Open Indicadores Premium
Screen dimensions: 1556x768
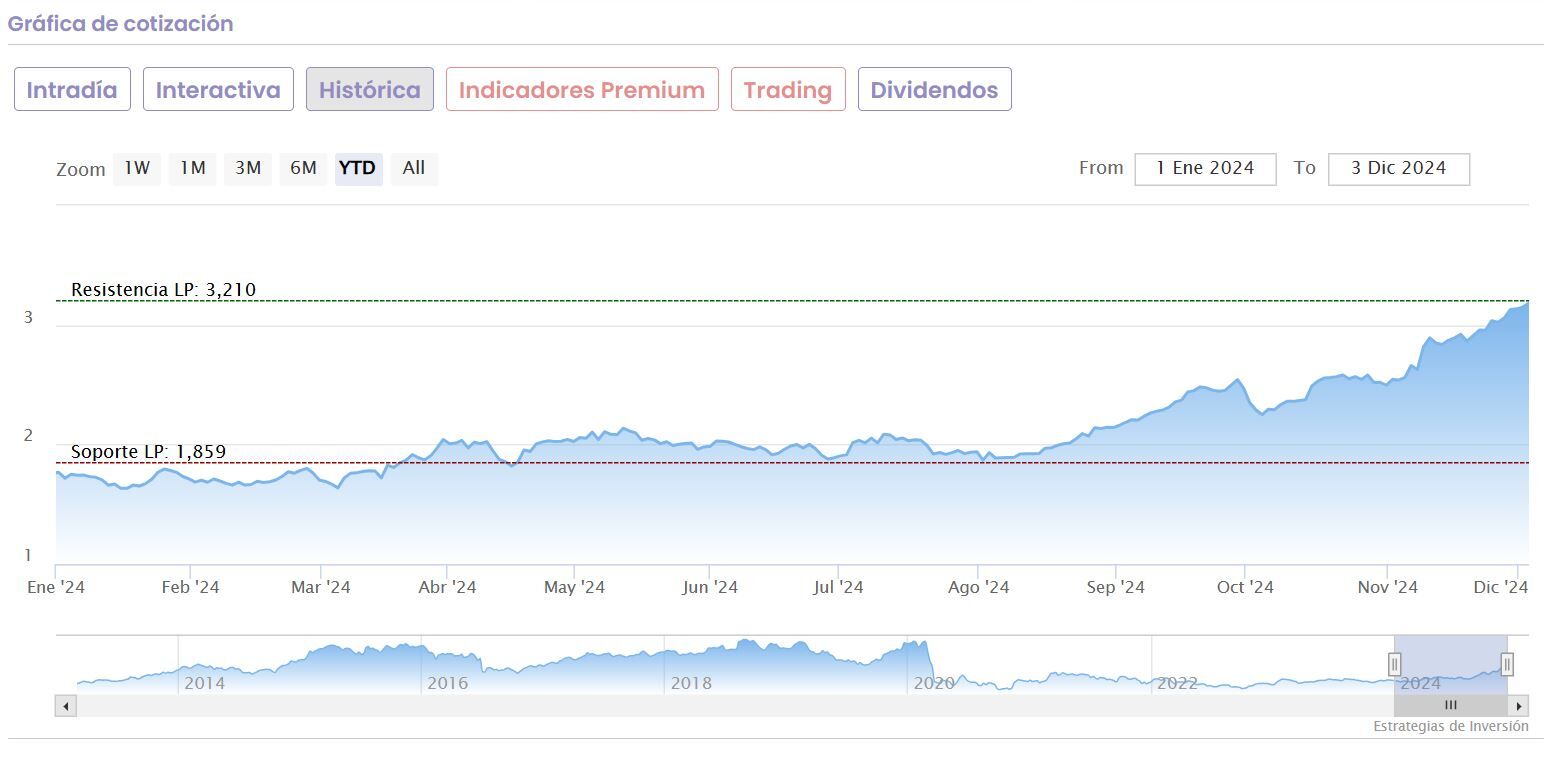point(582,90)
